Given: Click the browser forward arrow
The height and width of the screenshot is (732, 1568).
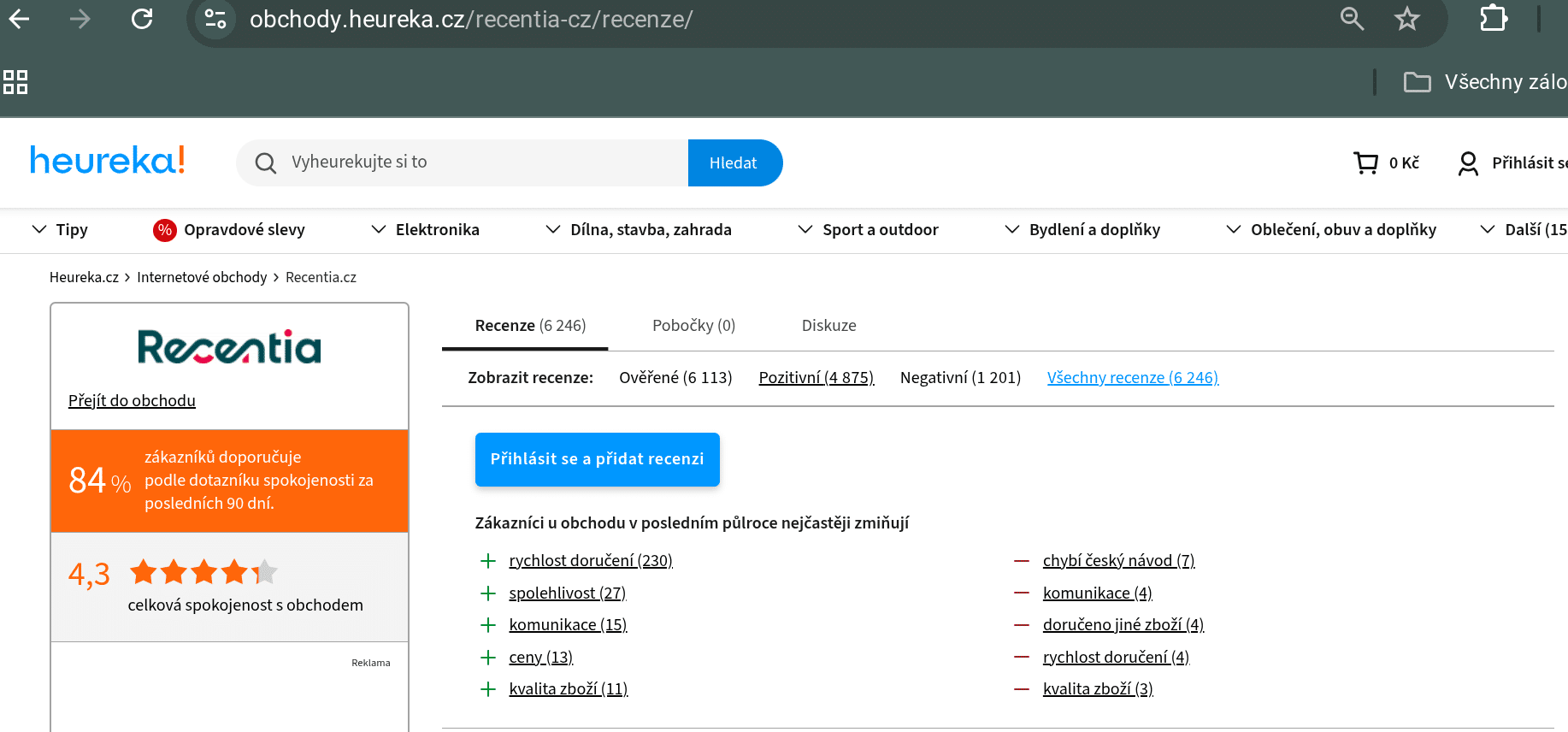Looking at the screenshot, I should coord(80,19).
